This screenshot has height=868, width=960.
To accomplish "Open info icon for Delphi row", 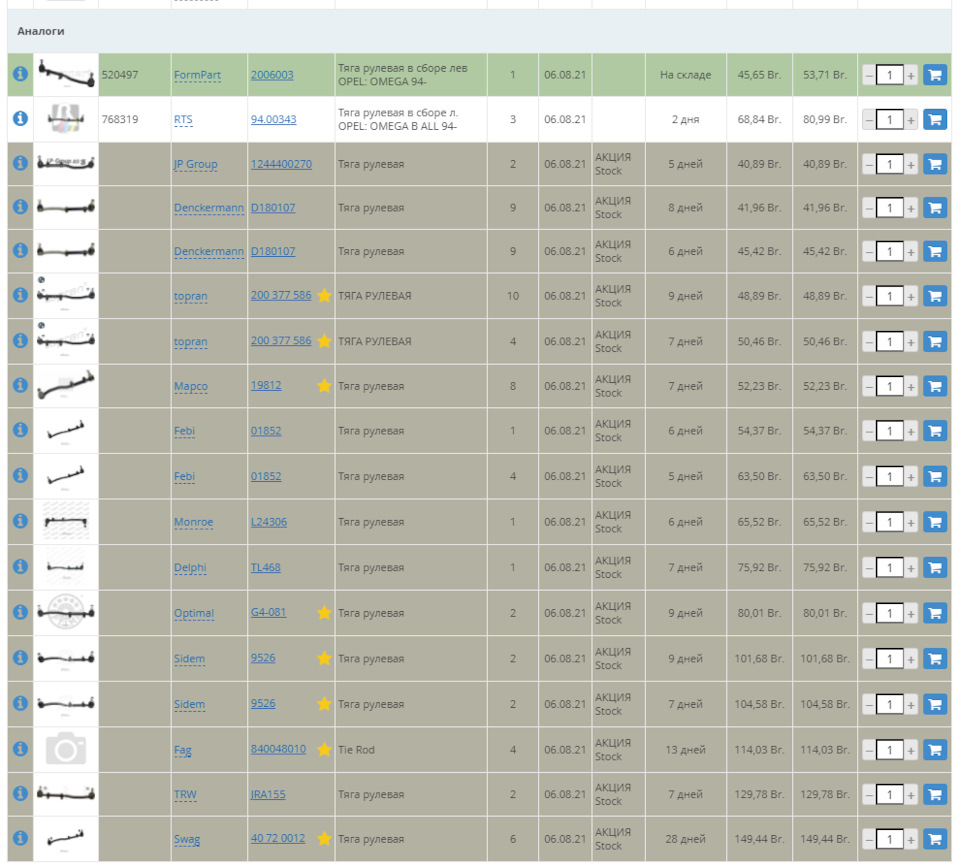I will pos(20,566).
